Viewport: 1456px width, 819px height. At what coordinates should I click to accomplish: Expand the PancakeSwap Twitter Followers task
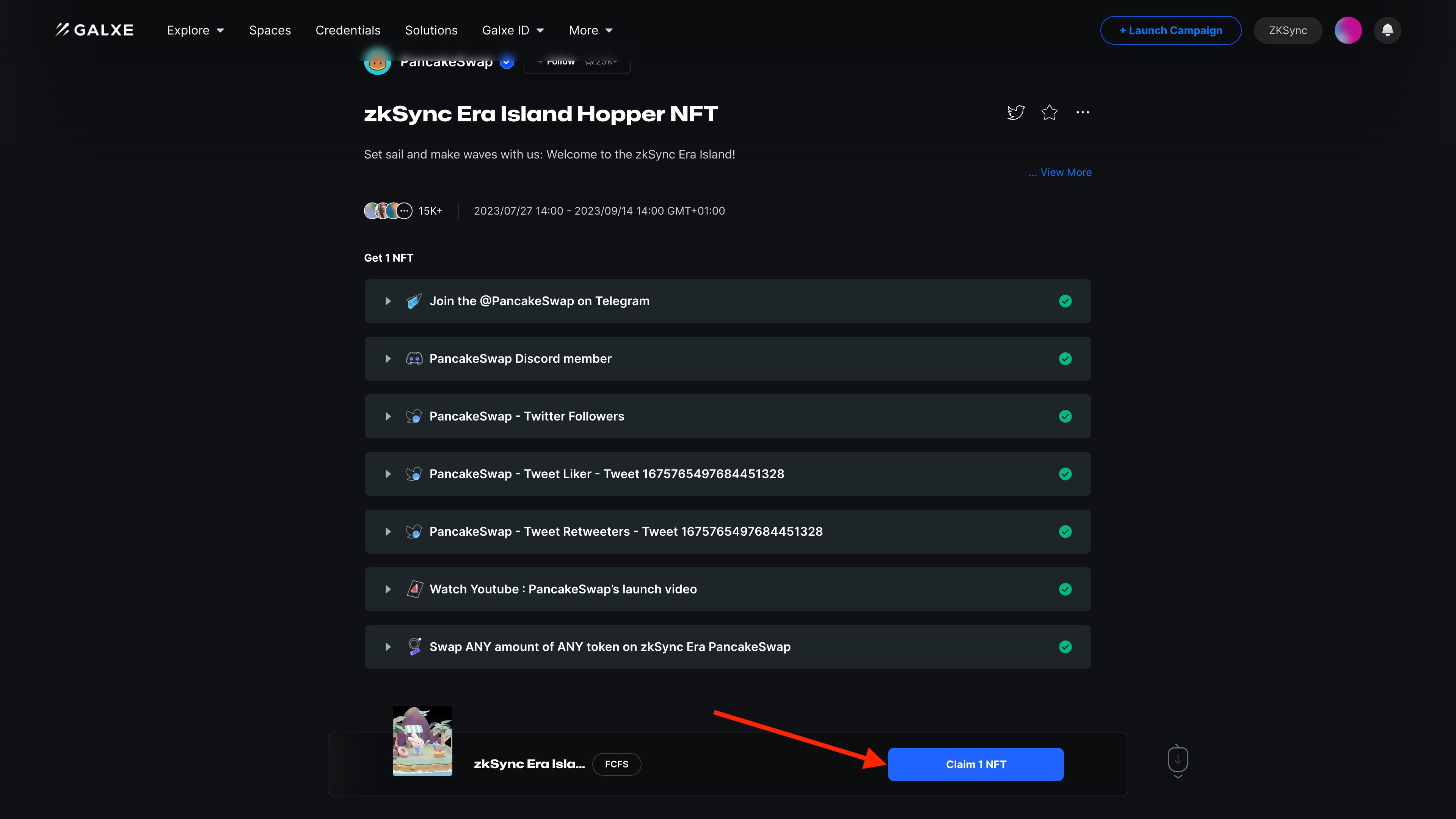pyautogui.click(x=388, y=416)
